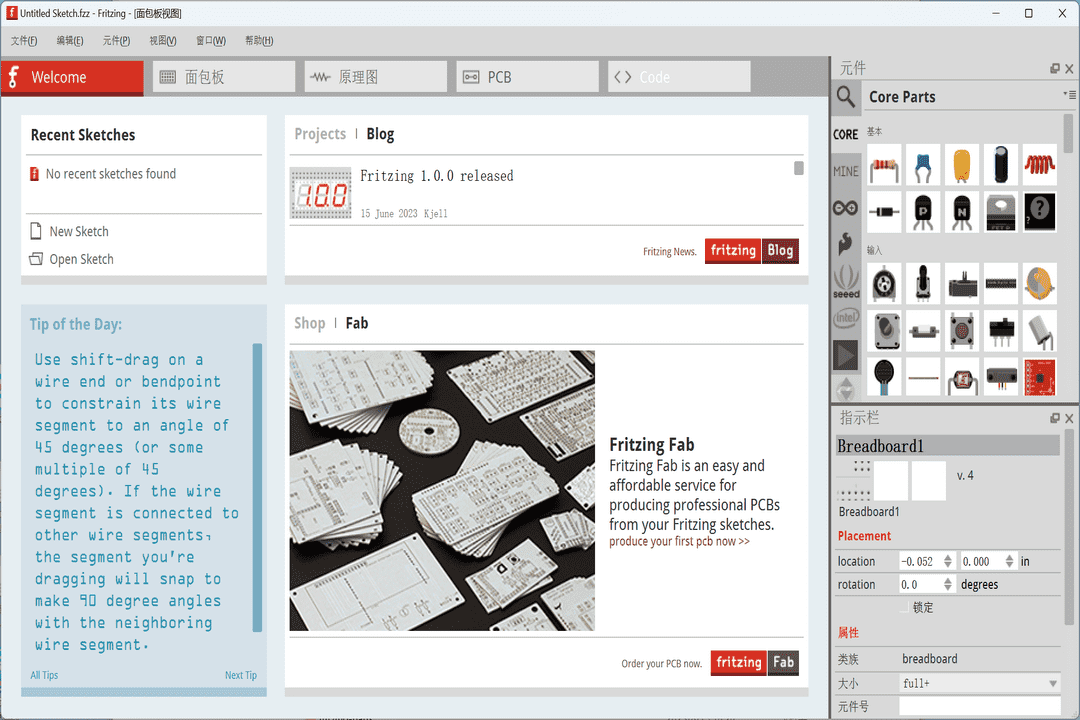Click the blog list scrollbar handle
This screenshot has height=720, width=1080.
coord(799,168)
